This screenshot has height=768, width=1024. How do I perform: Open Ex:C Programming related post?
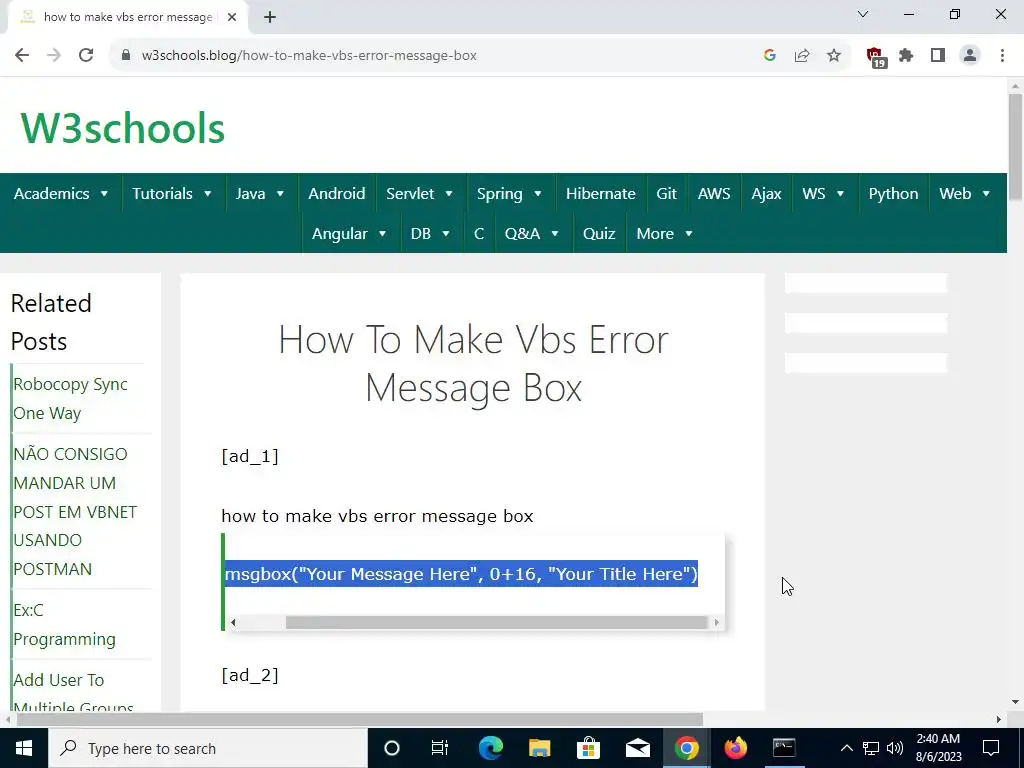(x=64, y=624)
